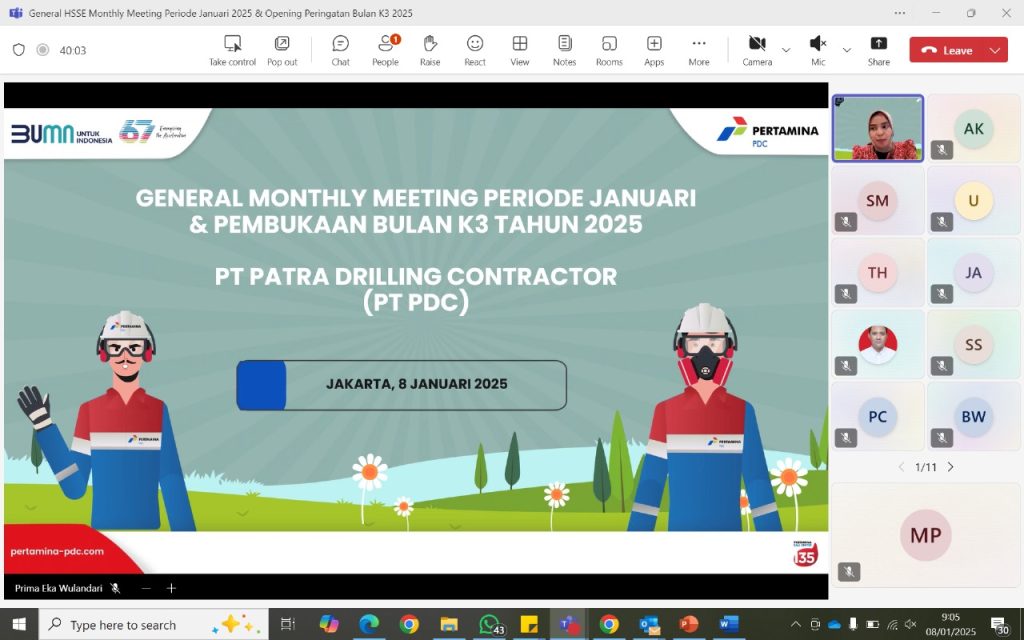Screen dimensions: 1024x640
Task: Open breakout Rooms
Action: (609, 50)
